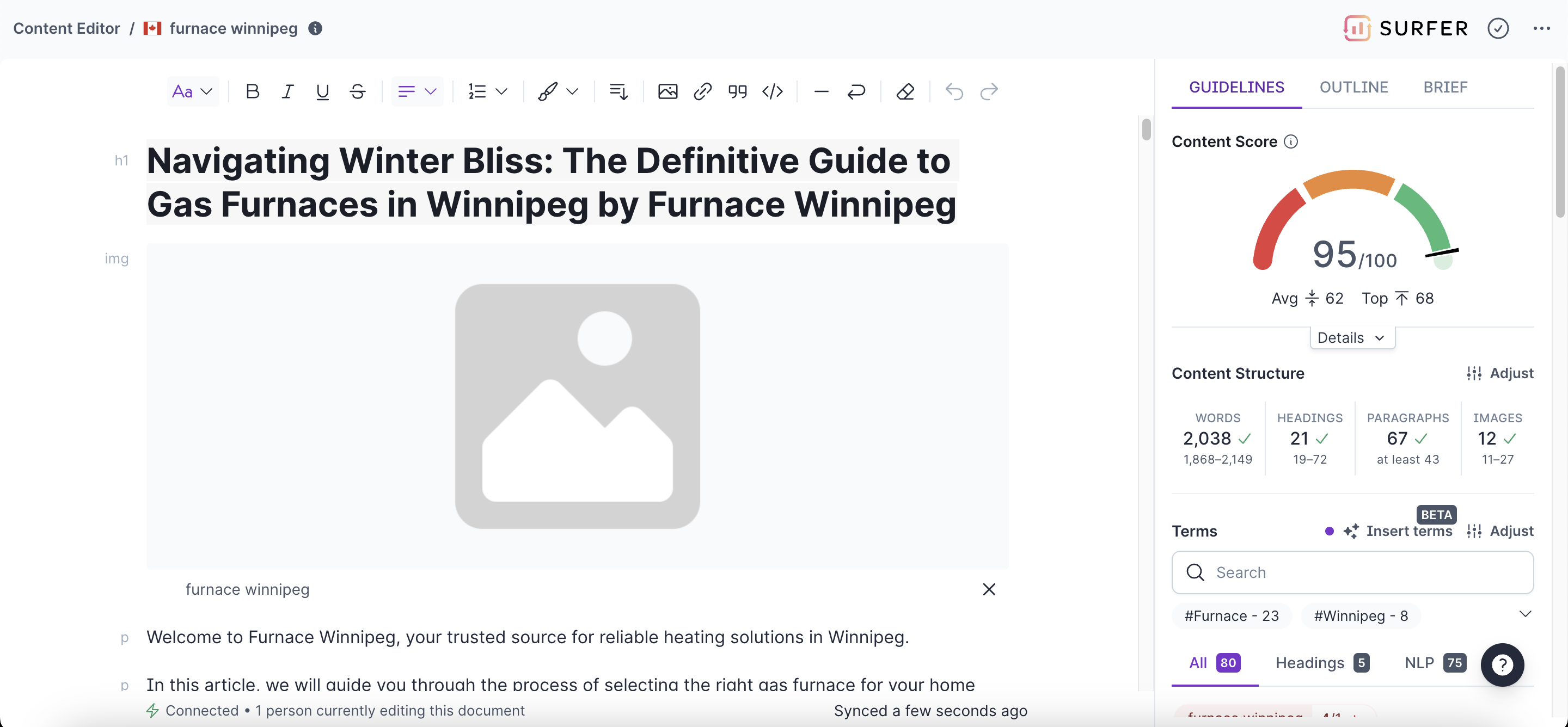The image size is (1568, 727).
Task: Open the highlighter brush dropdown
Action: click(558, 92)
